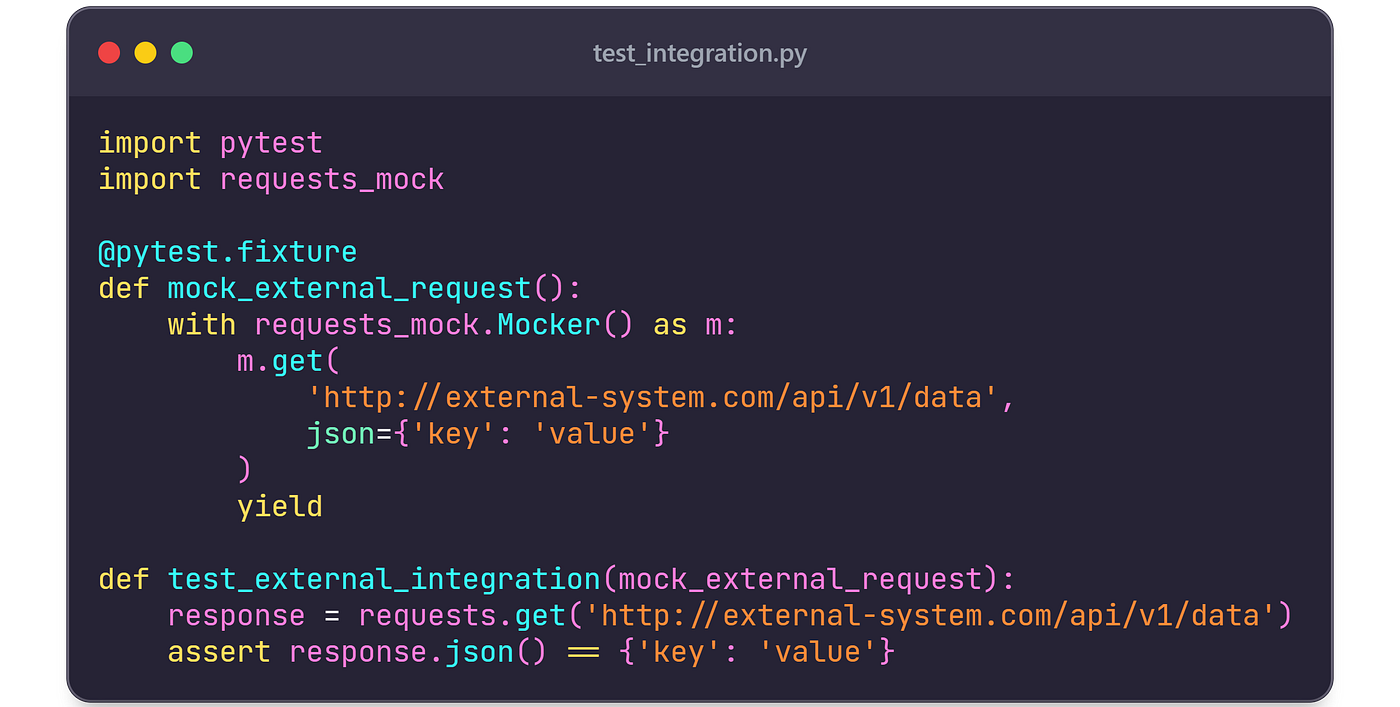Screen dimensions: 1400x707
Task: Click the with statement line
Action: (450, 324)
